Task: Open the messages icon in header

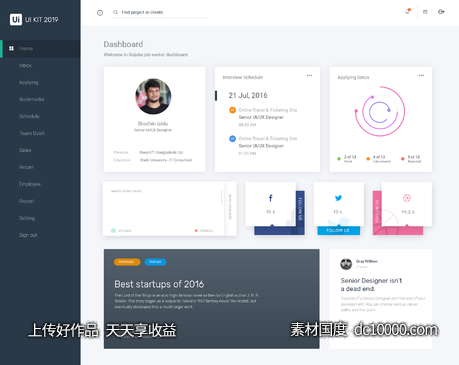Action: [425, 12]
